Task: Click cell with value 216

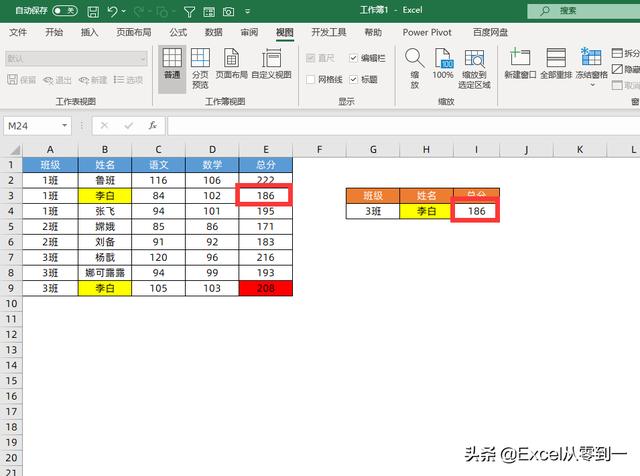Action: [266, 257]
